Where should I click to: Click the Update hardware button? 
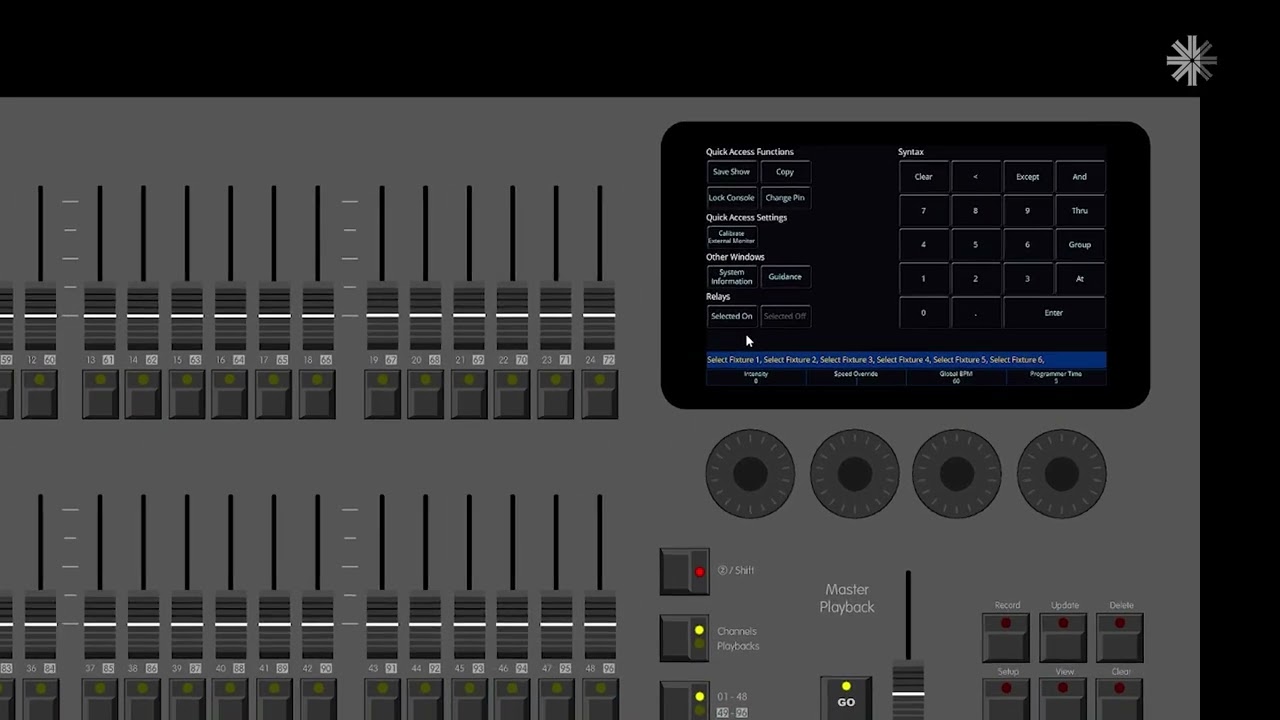click(x=1064, y=636)
